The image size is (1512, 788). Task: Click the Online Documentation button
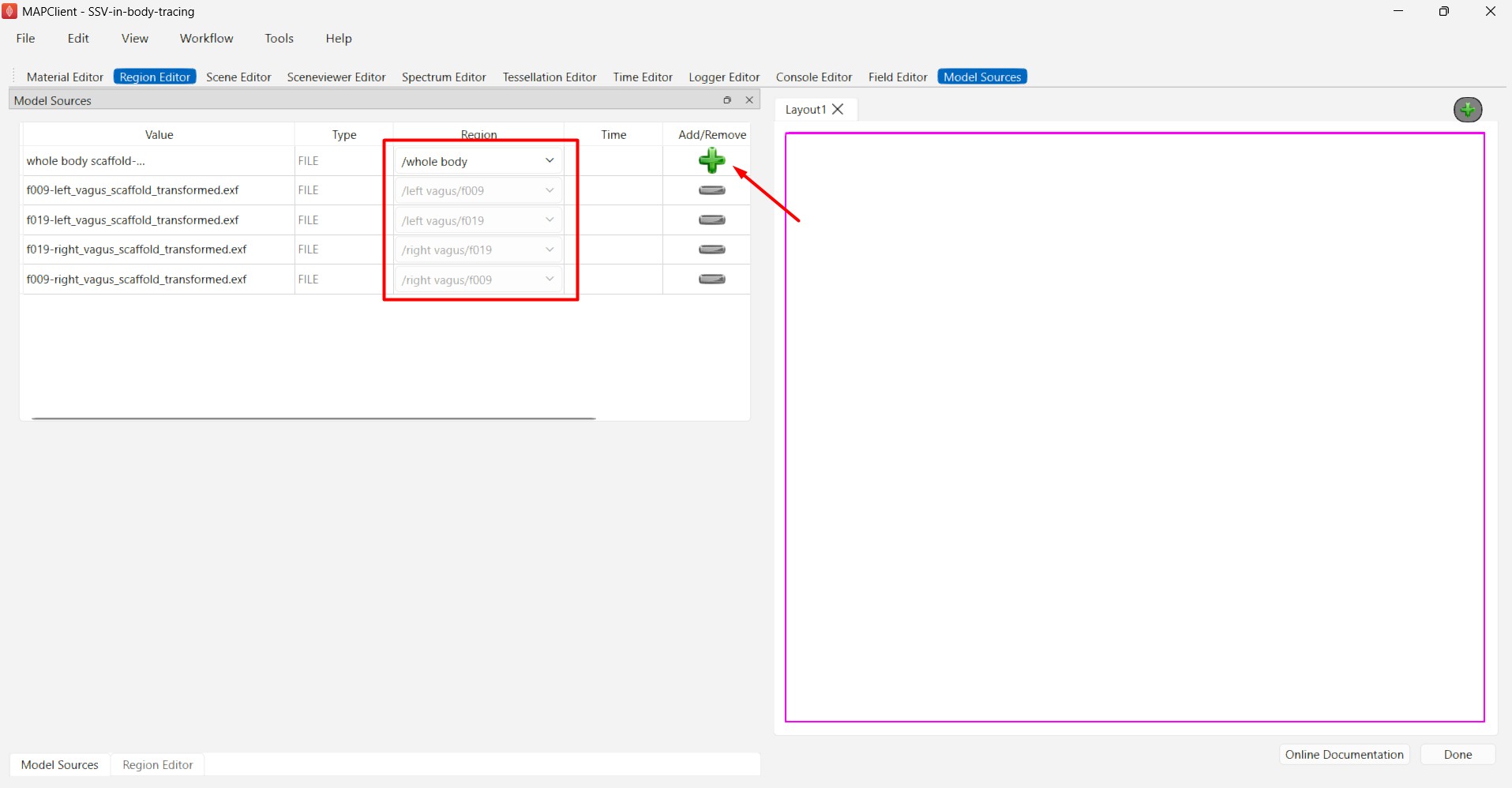click(1344, 754)
